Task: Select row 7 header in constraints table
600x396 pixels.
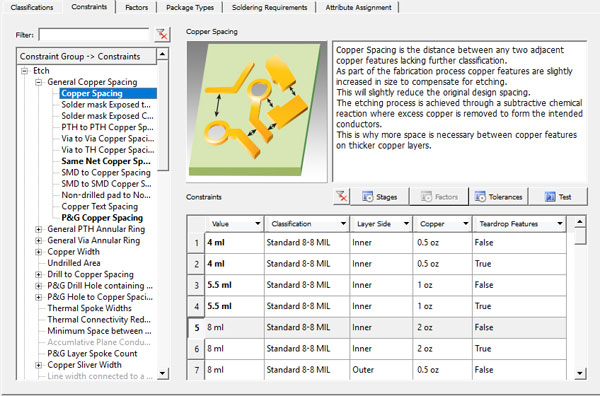Action: pyautogui.click(x=196, y=370)
